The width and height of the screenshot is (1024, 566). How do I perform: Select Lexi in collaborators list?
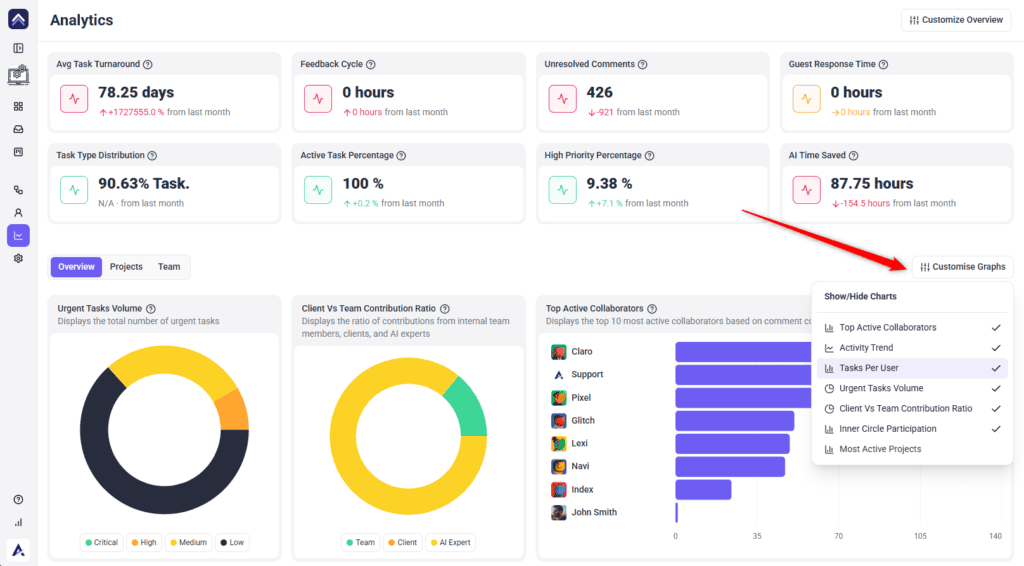[x=579, y=443]
